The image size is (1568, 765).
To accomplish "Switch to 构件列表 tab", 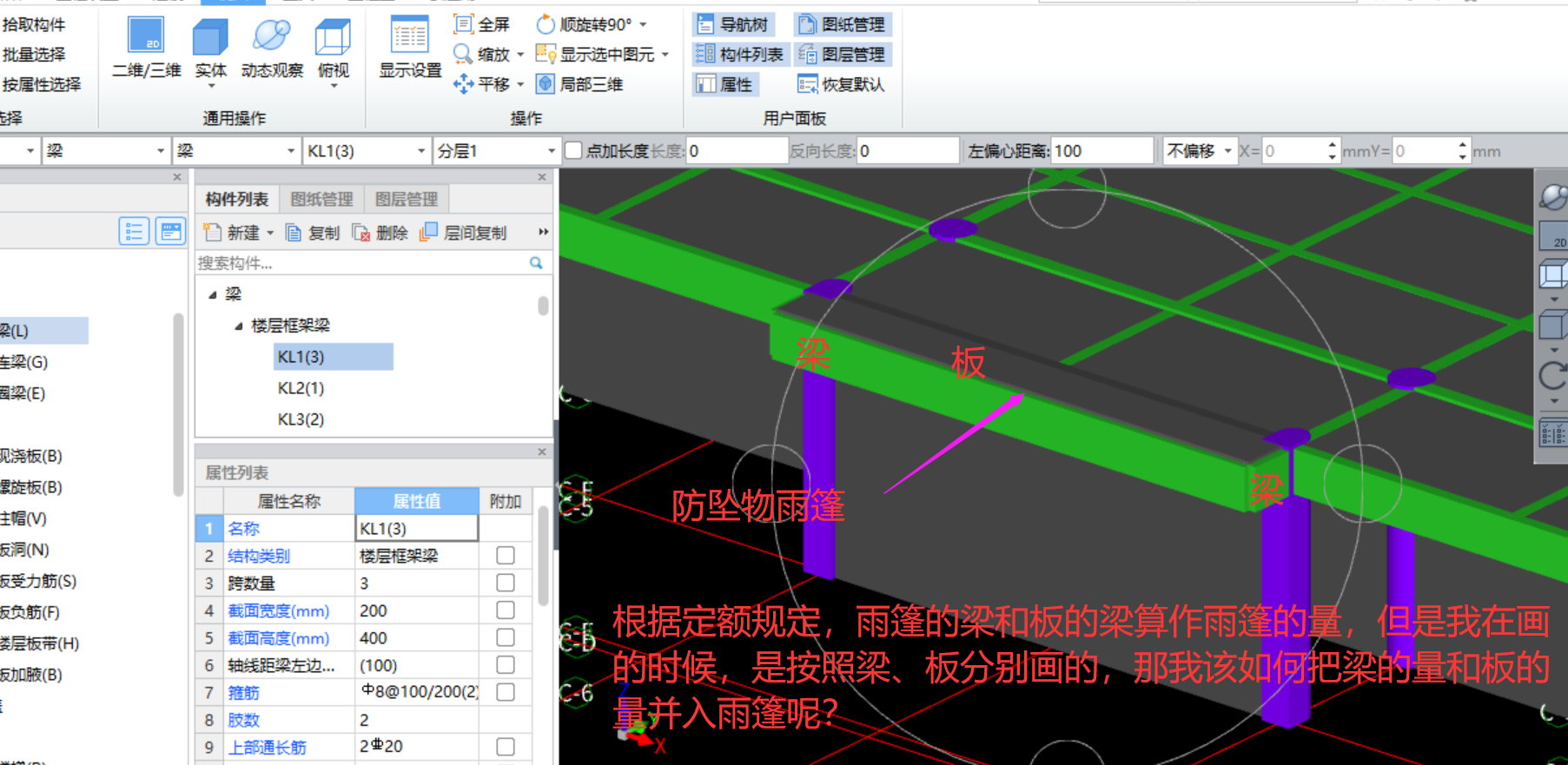I will click(236, 200).
